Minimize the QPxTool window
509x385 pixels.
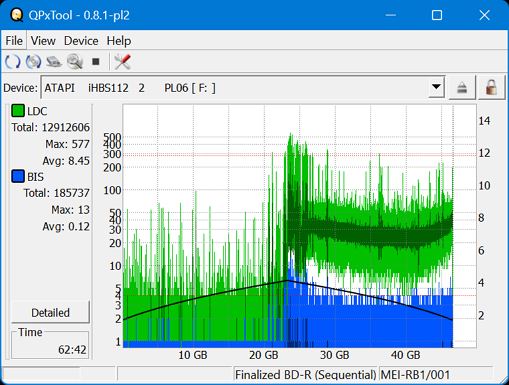point(391,15)
